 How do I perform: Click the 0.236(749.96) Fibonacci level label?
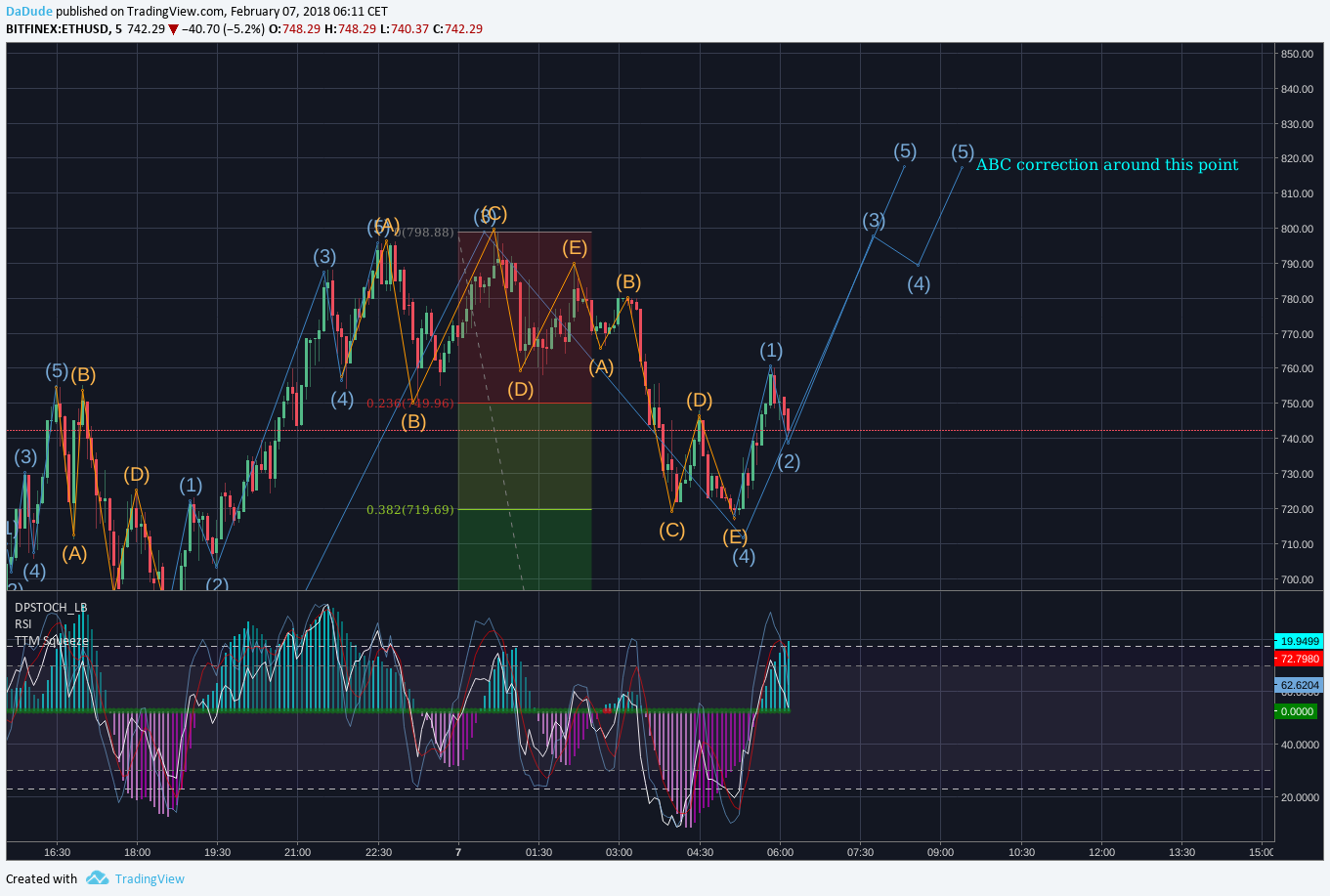point(410,403)
